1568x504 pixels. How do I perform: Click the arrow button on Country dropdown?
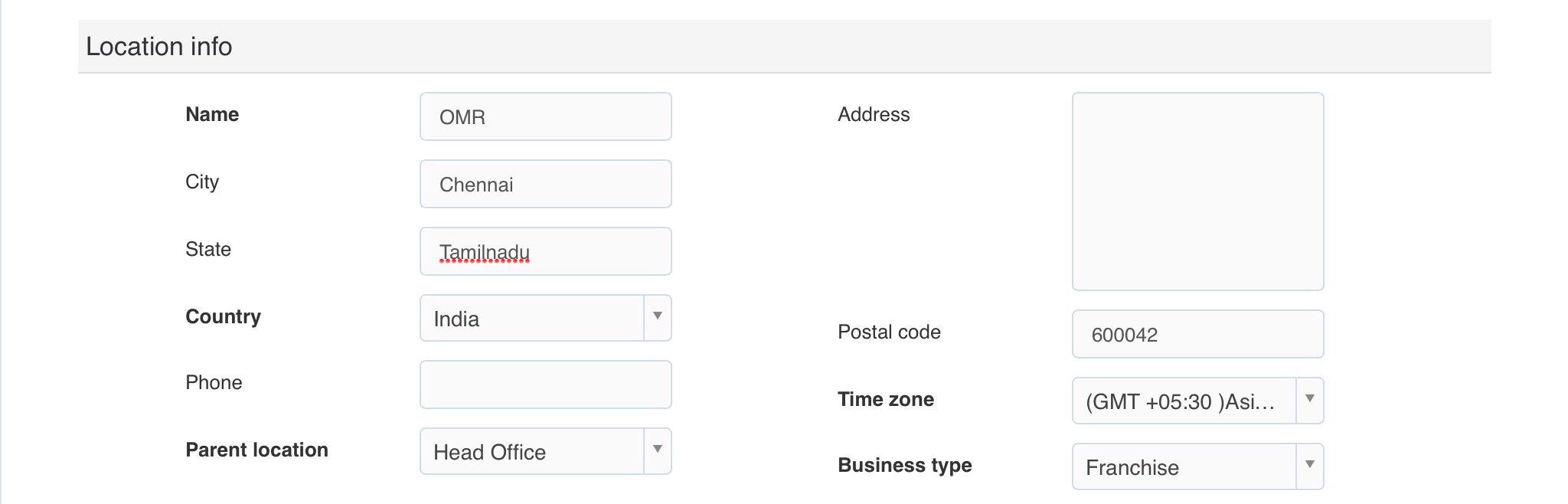(x=657, y=317)
